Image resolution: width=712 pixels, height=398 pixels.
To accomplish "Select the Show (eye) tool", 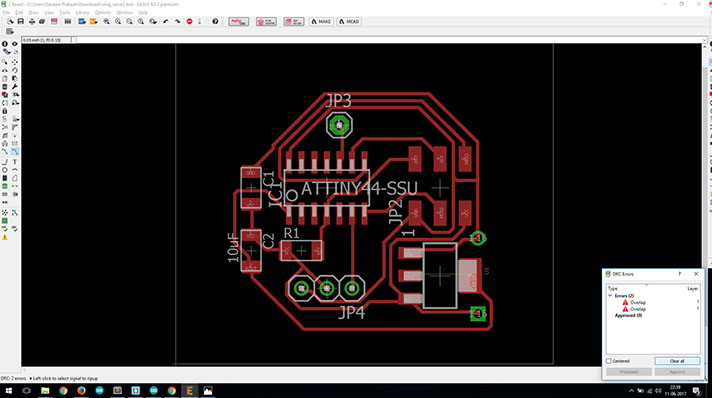I will [x=15, y=44].
